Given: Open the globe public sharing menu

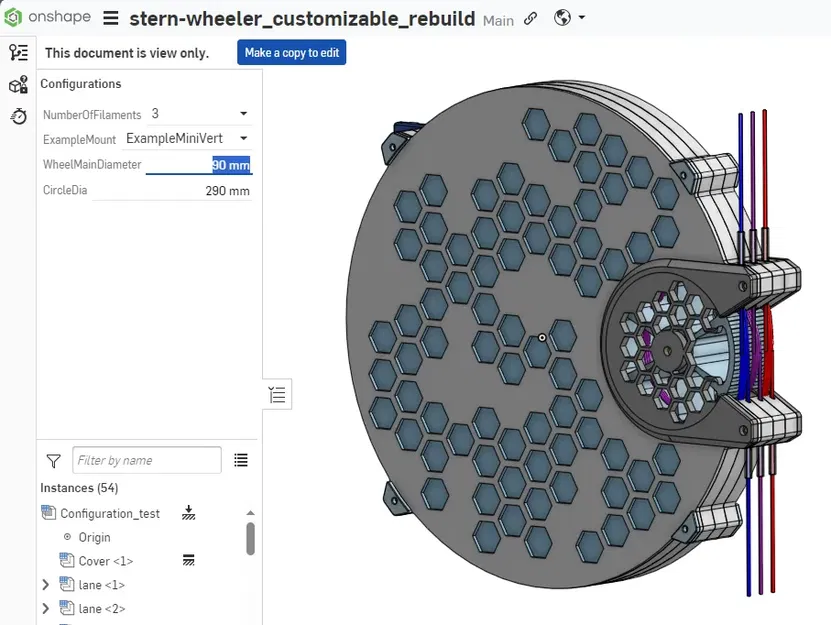Looking at the screenshot, I should coord(569,18).
